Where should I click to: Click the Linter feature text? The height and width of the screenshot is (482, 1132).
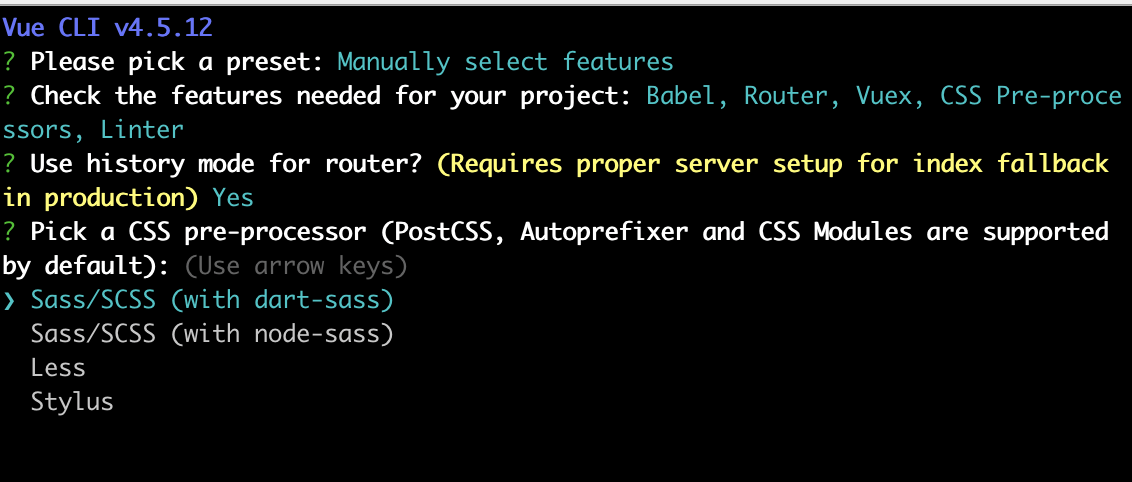tap(142, 130)
